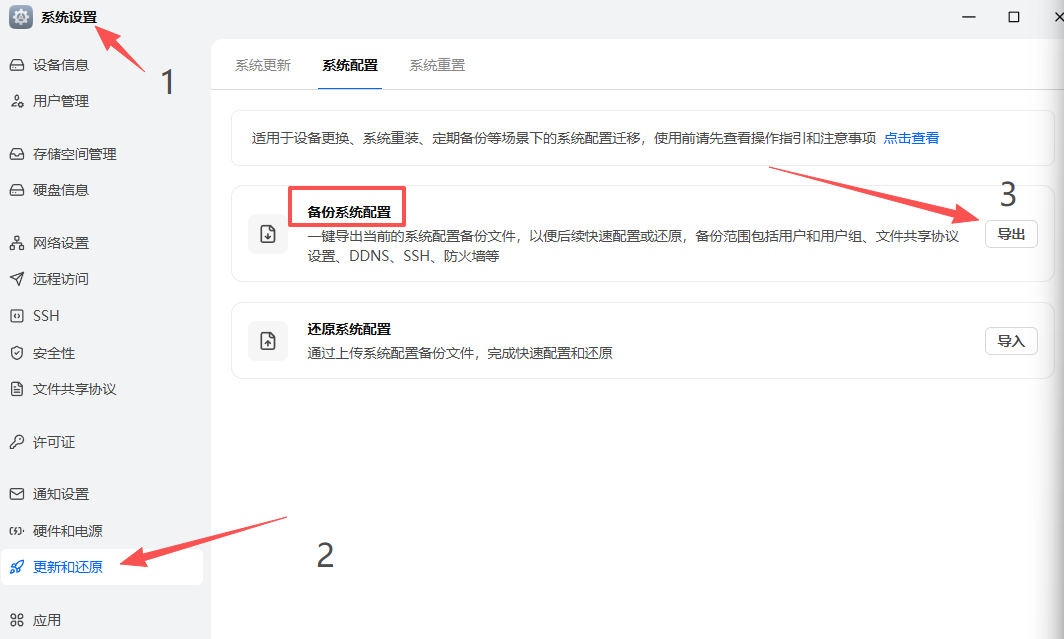Screen dimensions: 1064x639
Task: Open 应用 at the sidebar bottom
Action: coord(49,620)
